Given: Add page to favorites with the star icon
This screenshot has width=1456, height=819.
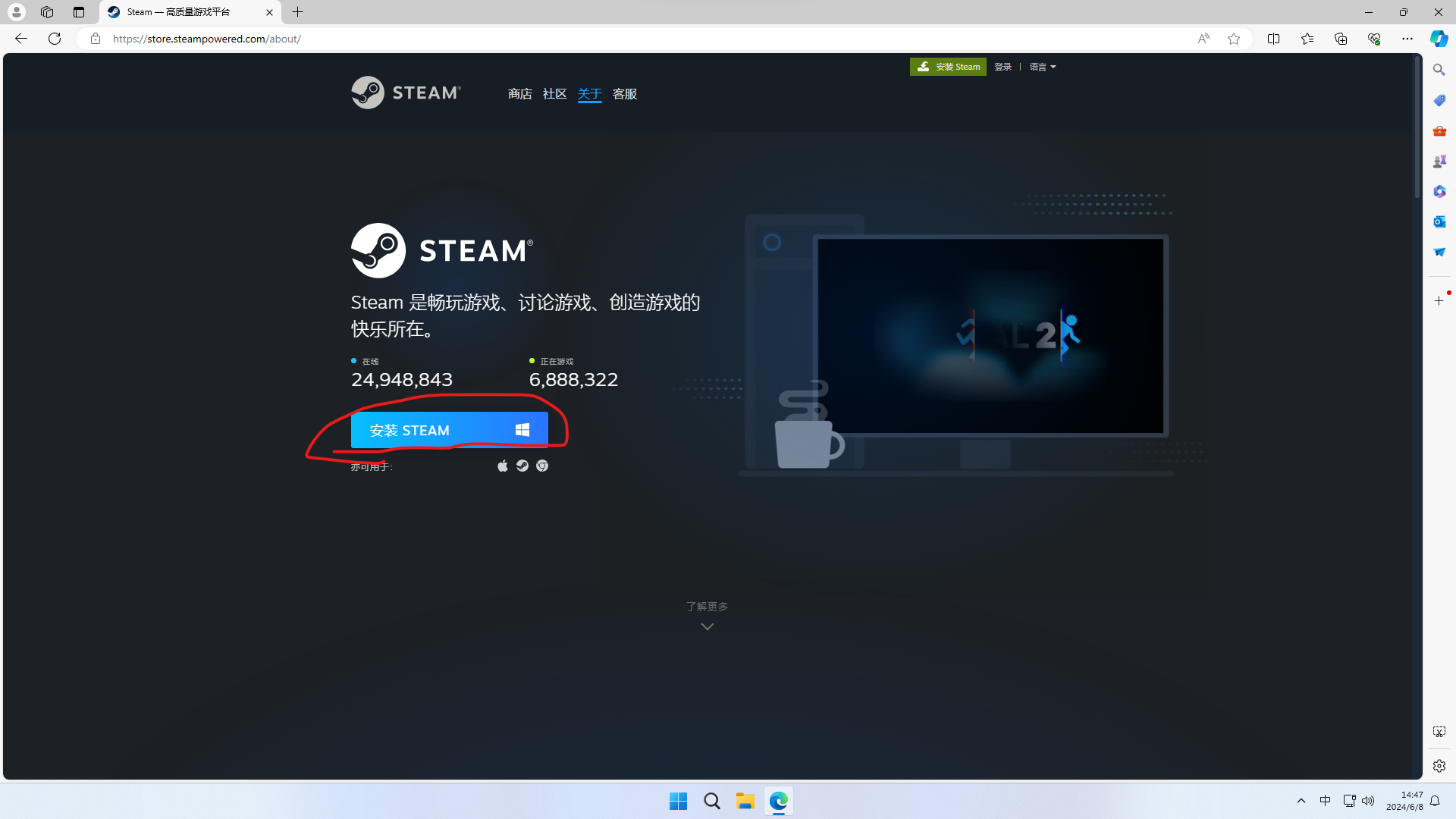Looking at the screenshot, I should point(1234,39).
